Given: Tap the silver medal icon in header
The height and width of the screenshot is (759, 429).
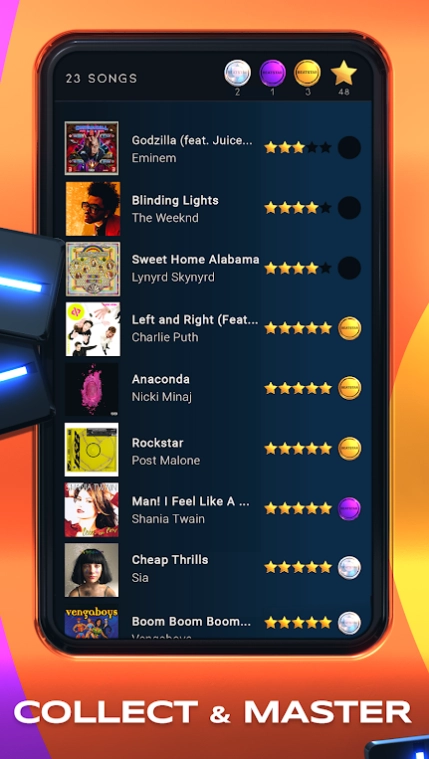Looking at the screenshot, I should tap(237, 73).
